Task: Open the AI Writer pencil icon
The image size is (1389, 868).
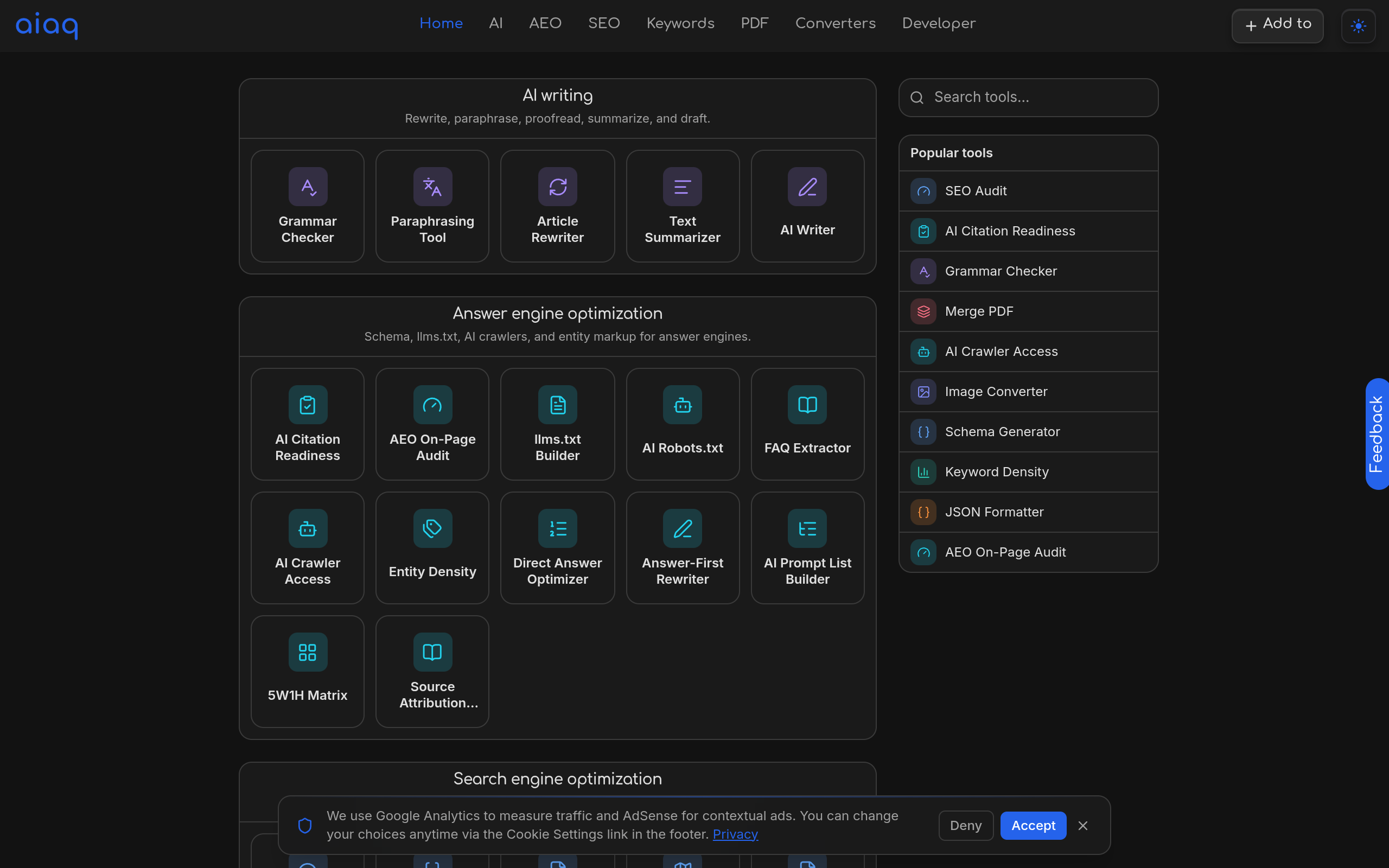Action: point(807,187)
